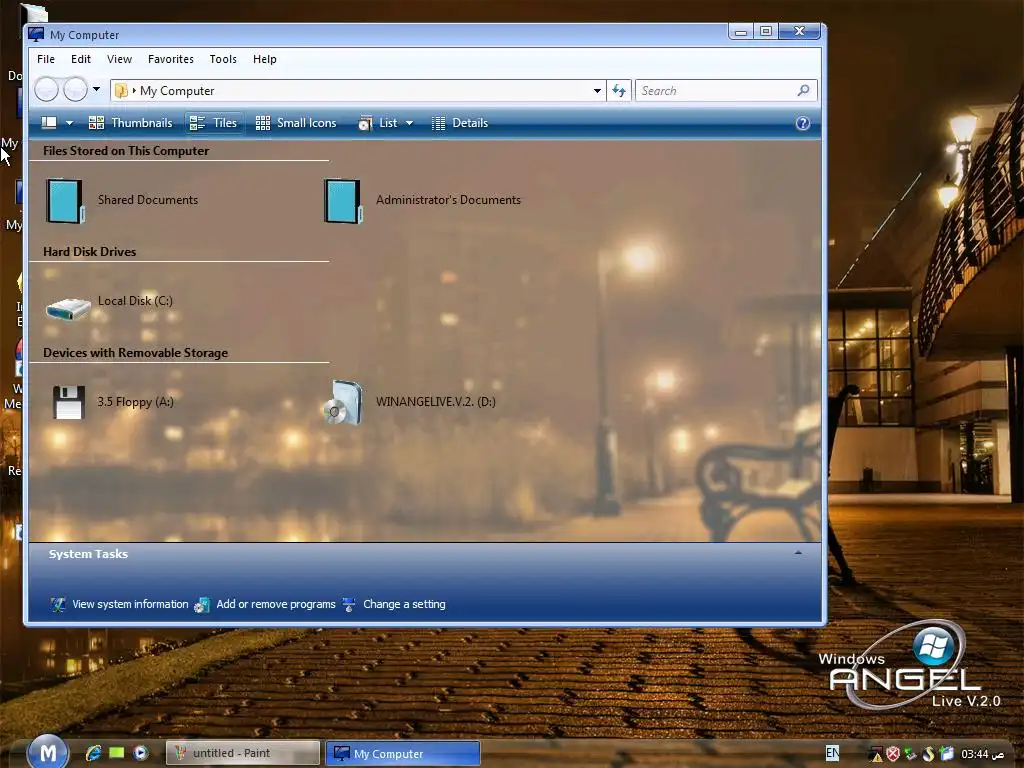Open Shared Documents folder icon
This screenshot has height=768, width=1024.
[x=65, y=201]
